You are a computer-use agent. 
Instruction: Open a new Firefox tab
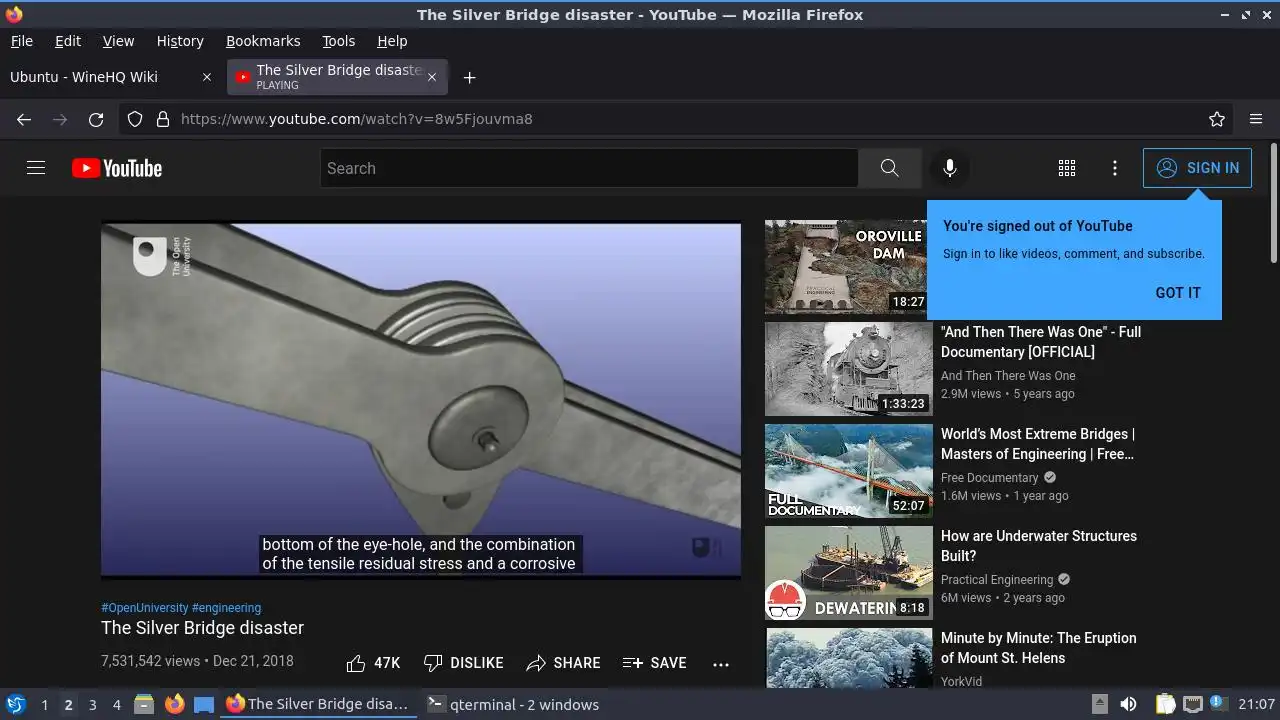(x=469, y=77)
